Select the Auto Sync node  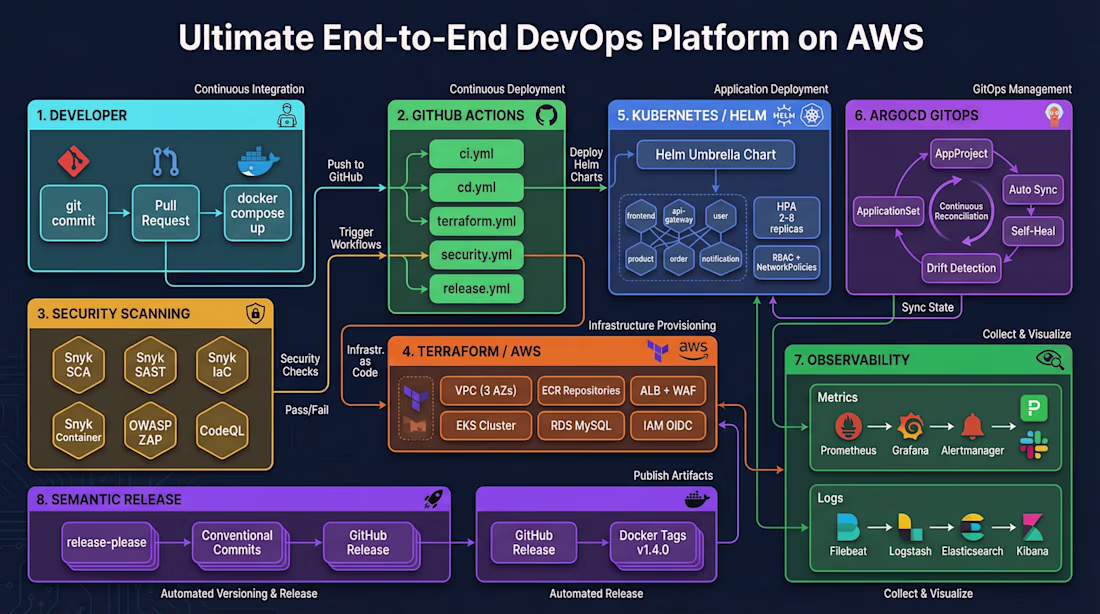click(1033, 189)
